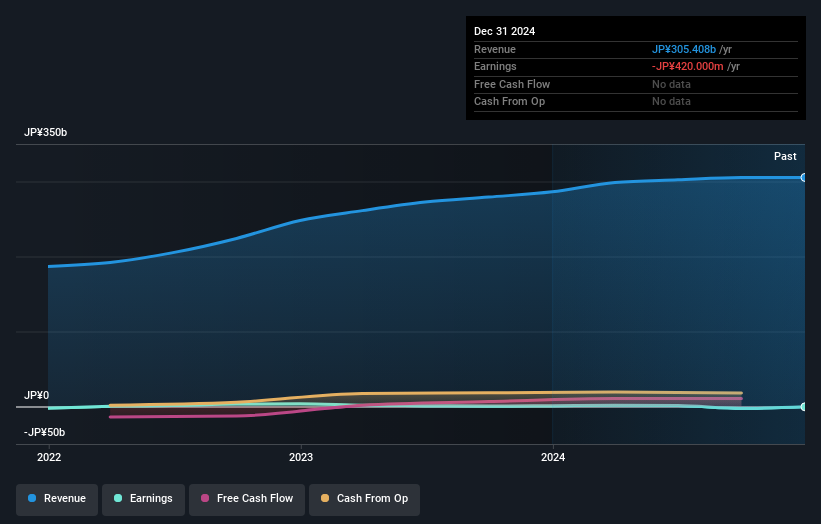This screenshot has width=821, height=524.
Task: Click the JP¥350b y-axis label
Action: pos(46,132)
